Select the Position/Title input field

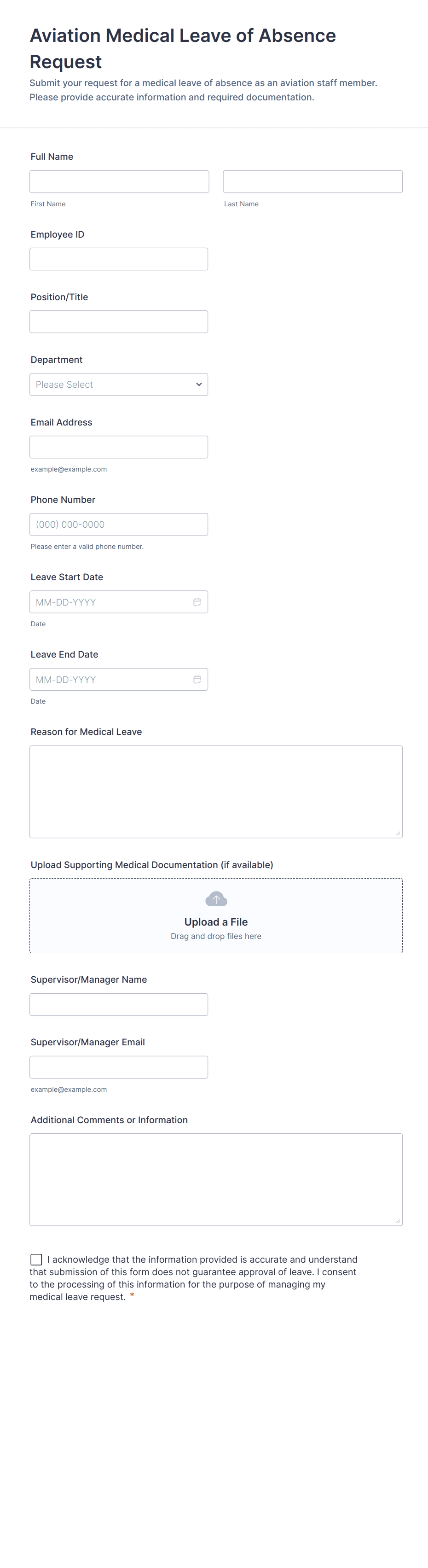[119, 322]
